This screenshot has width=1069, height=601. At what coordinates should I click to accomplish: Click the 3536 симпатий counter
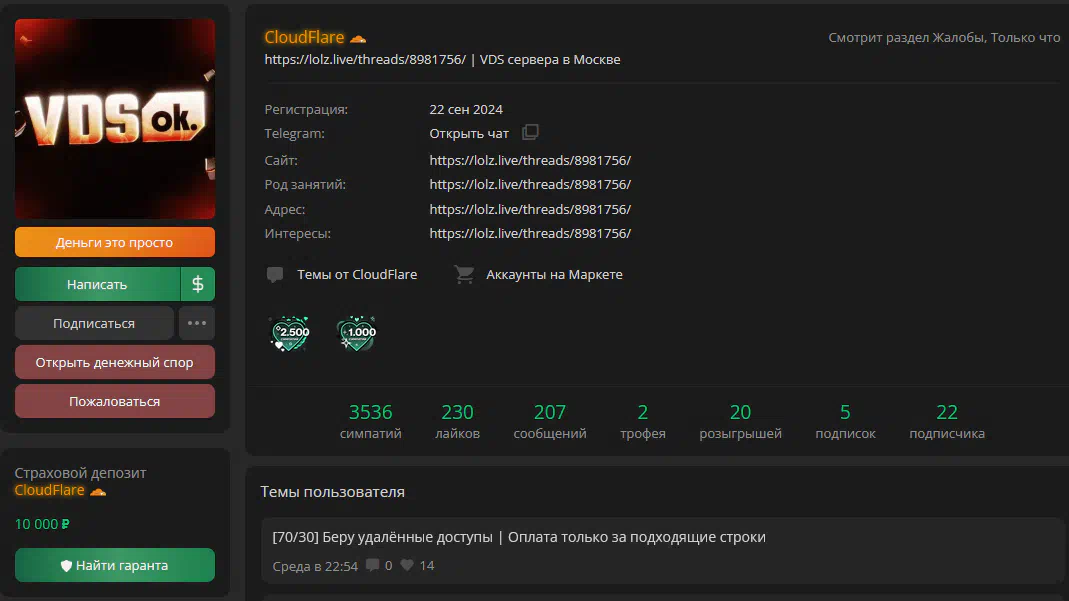(x=370, y=421)
